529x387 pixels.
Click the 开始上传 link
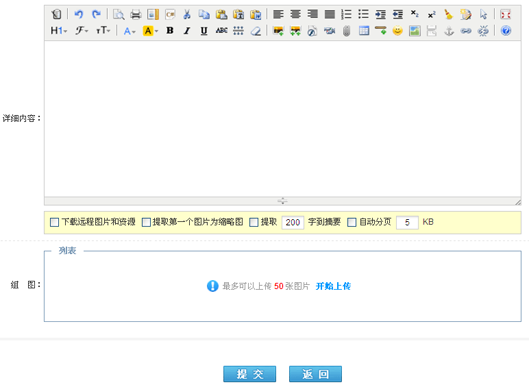click(x=333, y=286)
